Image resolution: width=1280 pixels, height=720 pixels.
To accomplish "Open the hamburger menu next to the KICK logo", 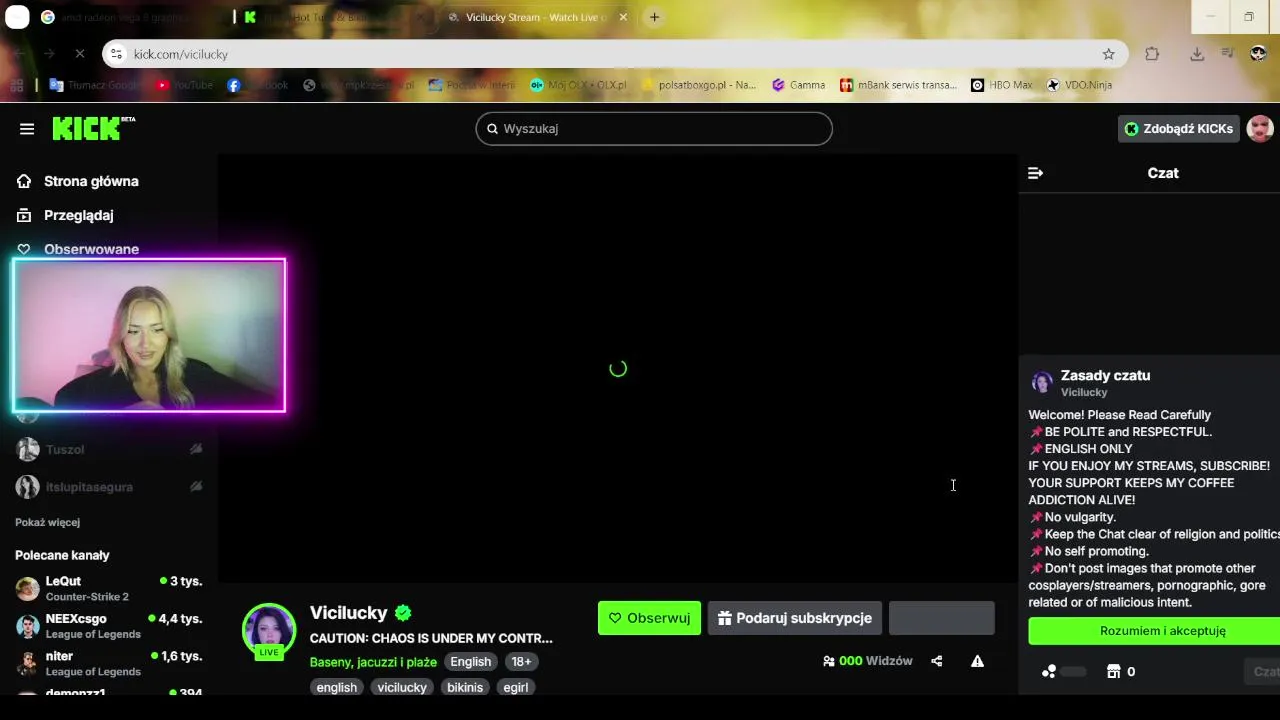I will (27, 129).
